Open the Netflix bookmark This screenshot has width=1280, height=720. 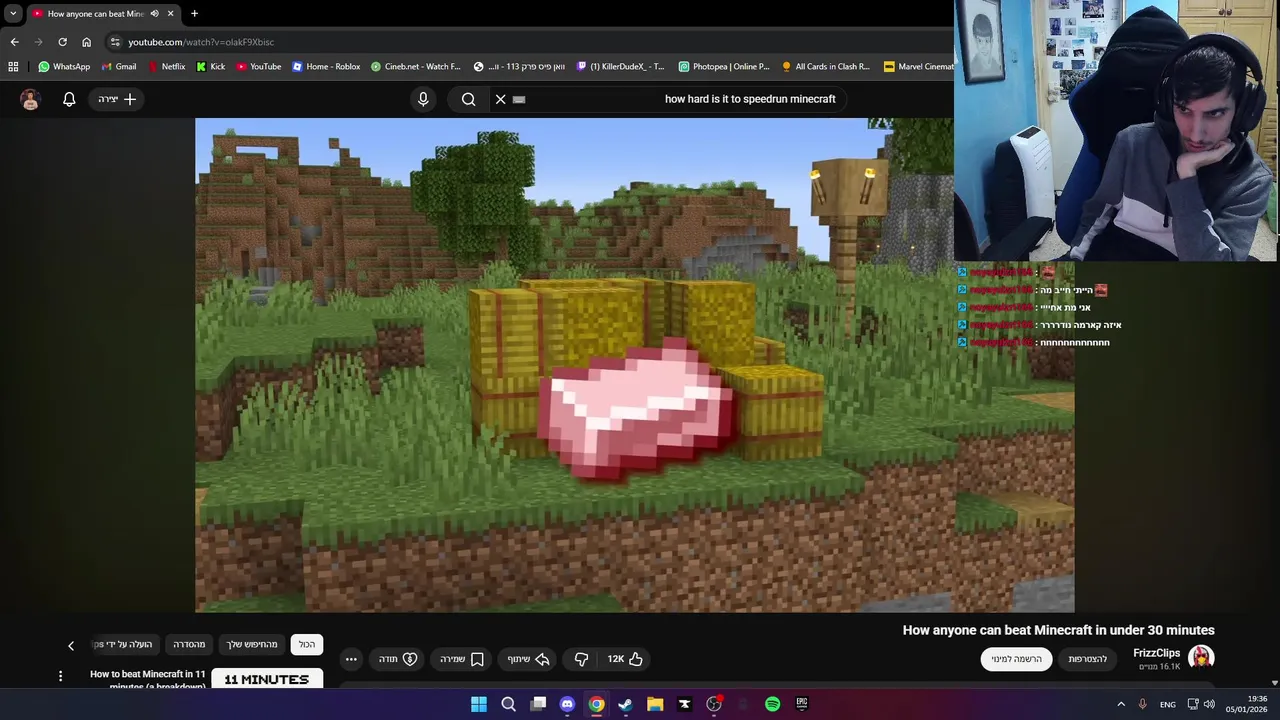click(166, 67)
